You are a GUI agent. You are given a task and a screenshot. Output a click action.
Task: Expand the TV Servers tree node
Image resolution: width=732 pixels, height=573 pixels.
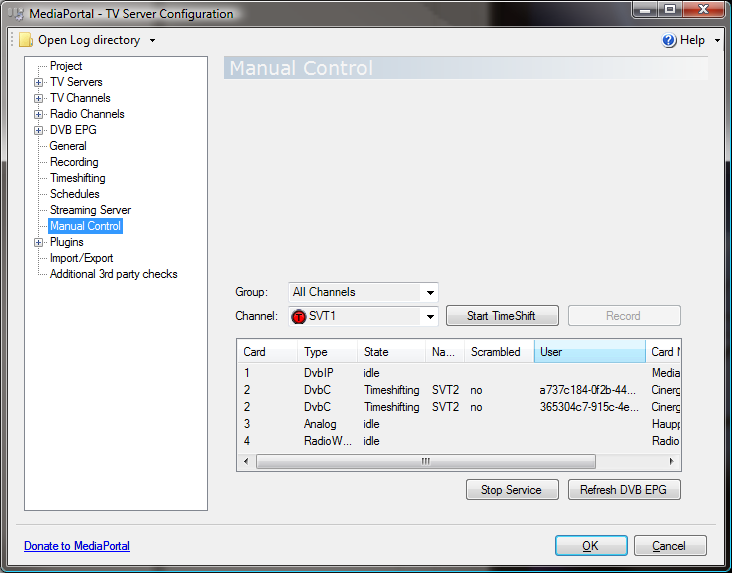tap(39, 82)
